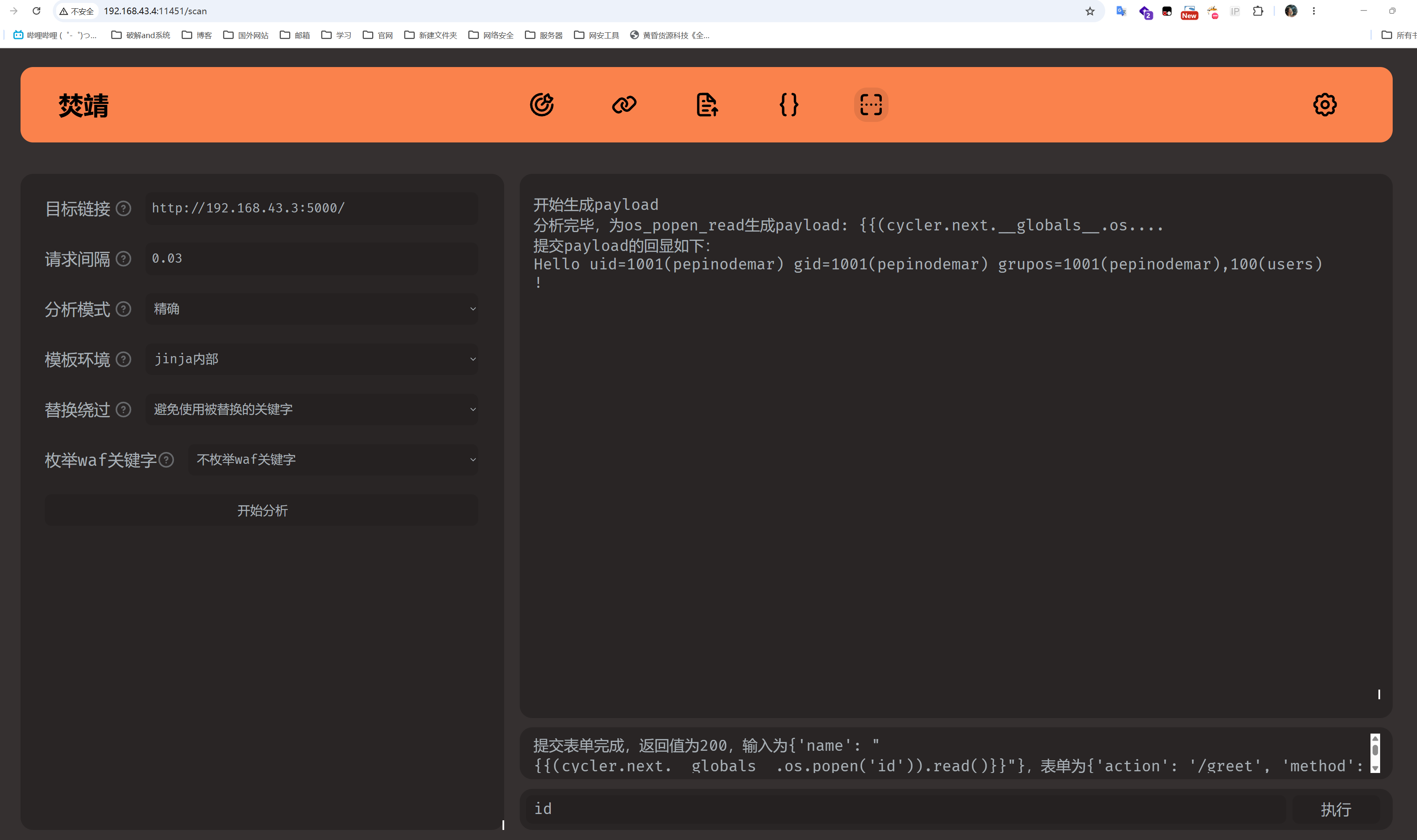Click the 提交payload的回显如下 line

tap(622, 246)
